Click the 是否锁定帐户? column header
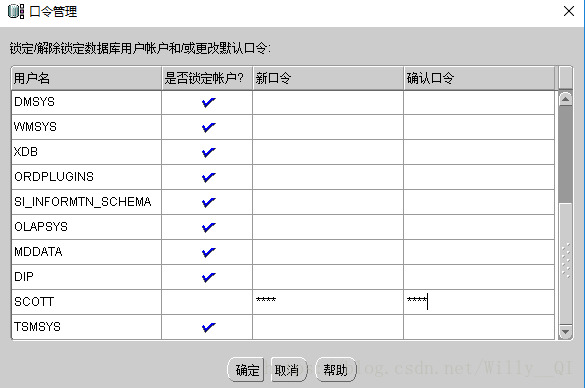 pyautogui.click(x=207, y=78)
